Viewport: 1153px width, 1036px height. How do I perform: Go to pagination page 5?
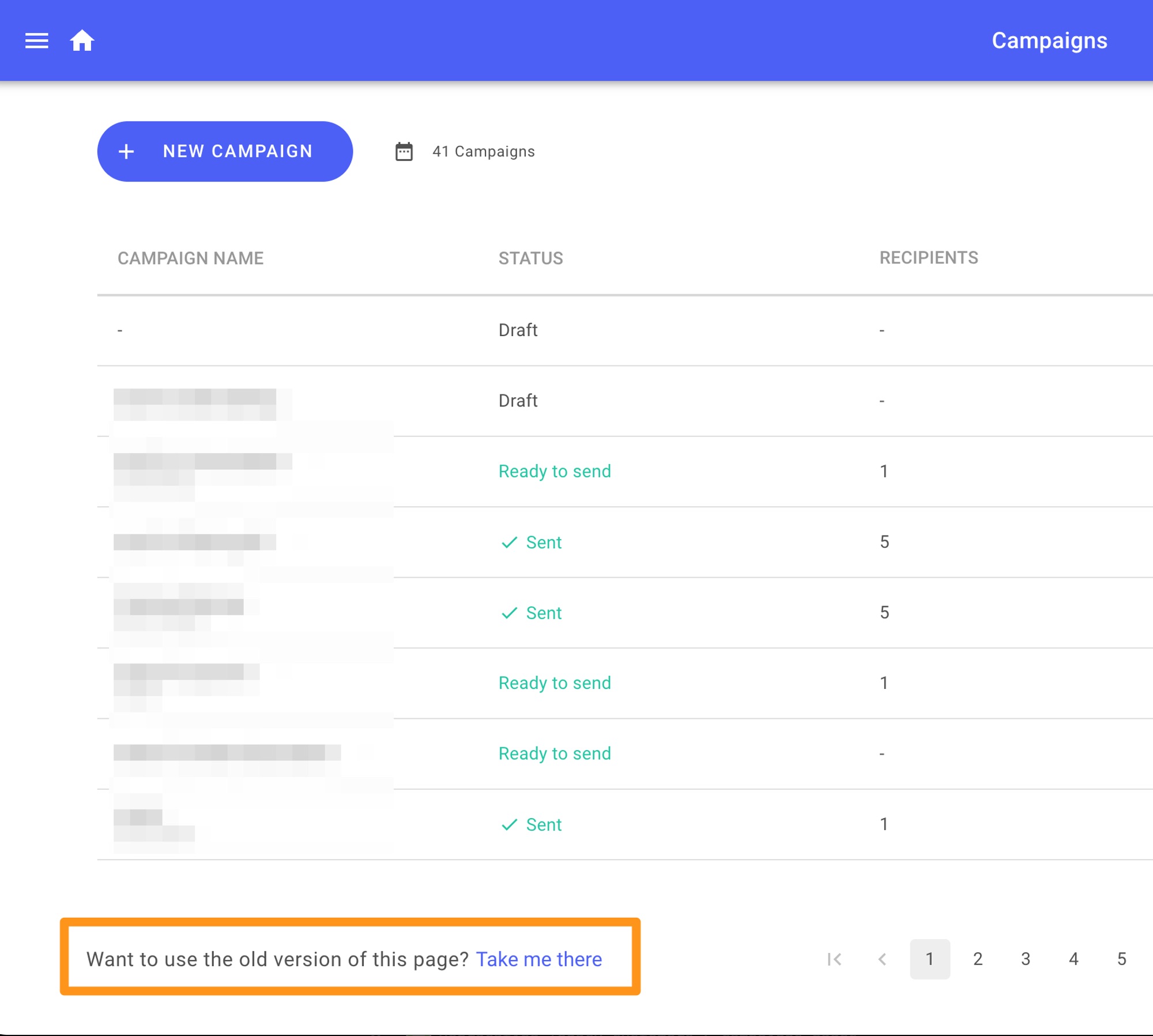(x=1121, y=959)
